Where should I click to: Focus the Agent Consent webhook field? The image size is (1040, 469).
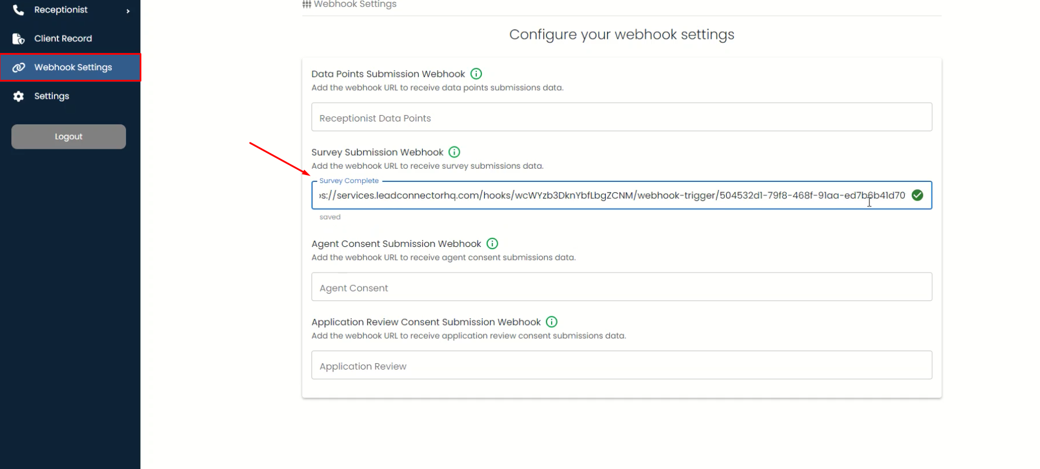click(x=621, y=287)
